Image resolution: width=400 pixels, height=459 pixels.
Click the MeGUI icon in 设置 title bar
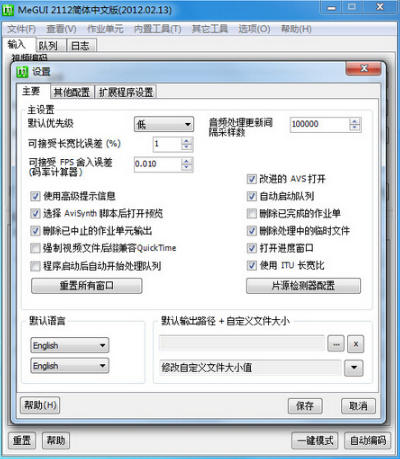[22, 71]
